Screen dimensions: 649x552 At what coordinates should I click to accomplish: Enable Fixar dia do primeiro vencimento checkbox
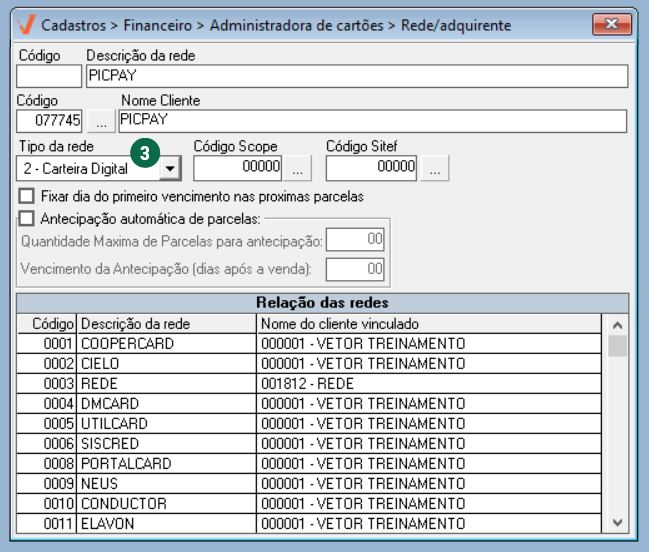coord(26,196)
